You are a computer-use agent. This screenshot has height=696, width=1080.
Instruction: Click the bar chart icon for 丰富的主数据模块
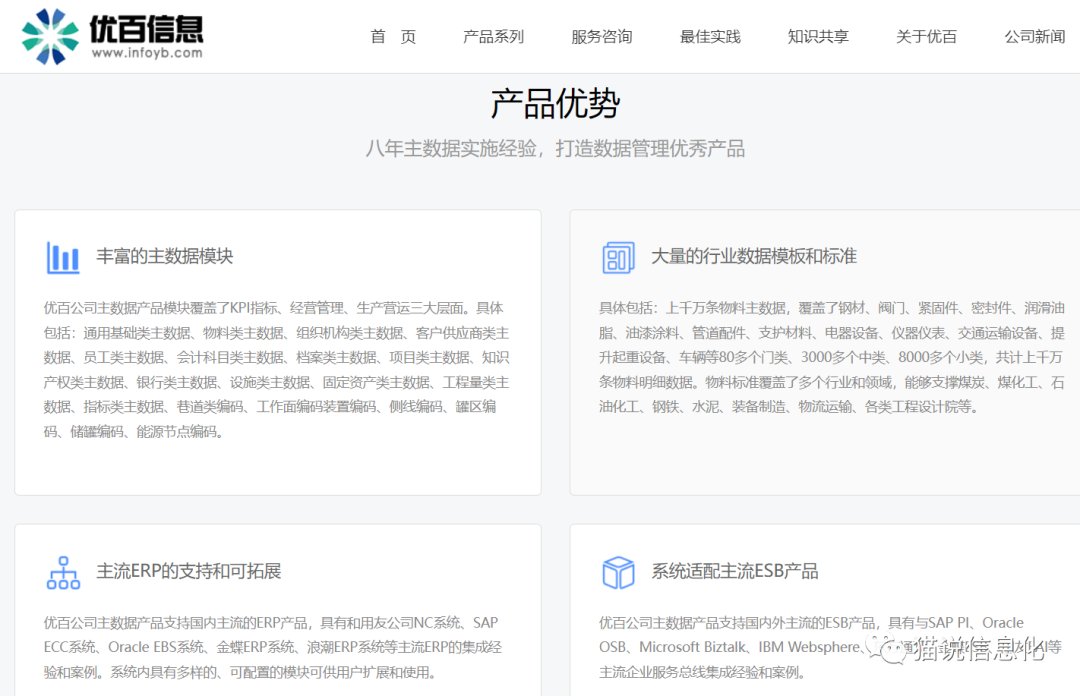point(63,258)
